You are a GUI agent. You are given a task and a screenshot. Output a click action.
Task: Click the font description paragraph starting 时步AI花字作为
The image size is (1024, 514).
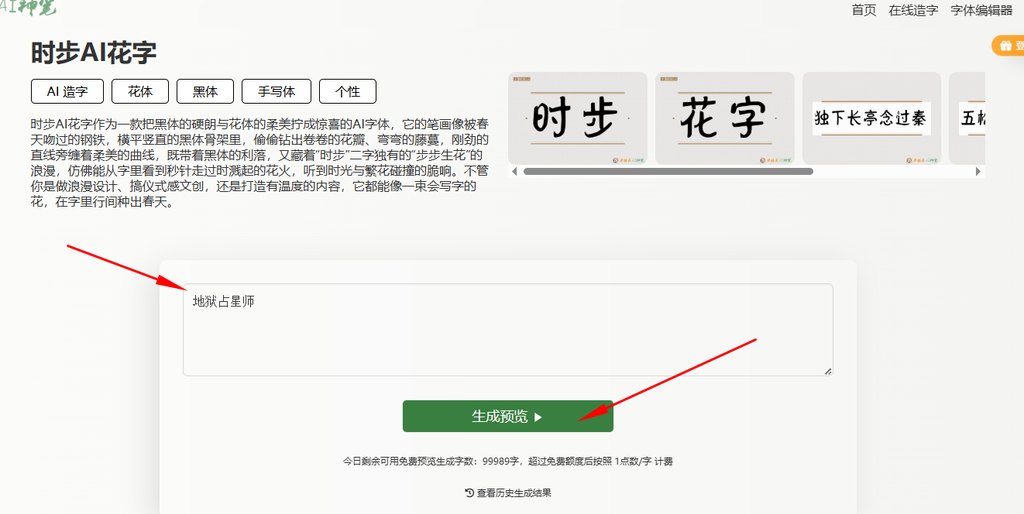coord(260,163)
